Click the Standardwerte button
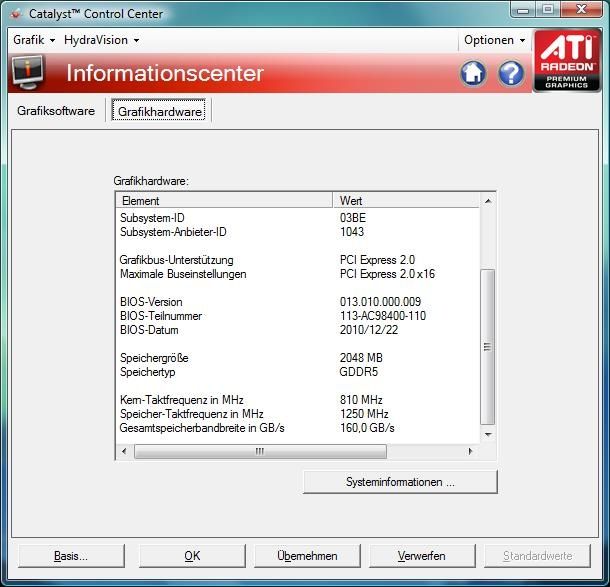Viewport: 610px width, 587px height. pos(538,556)
